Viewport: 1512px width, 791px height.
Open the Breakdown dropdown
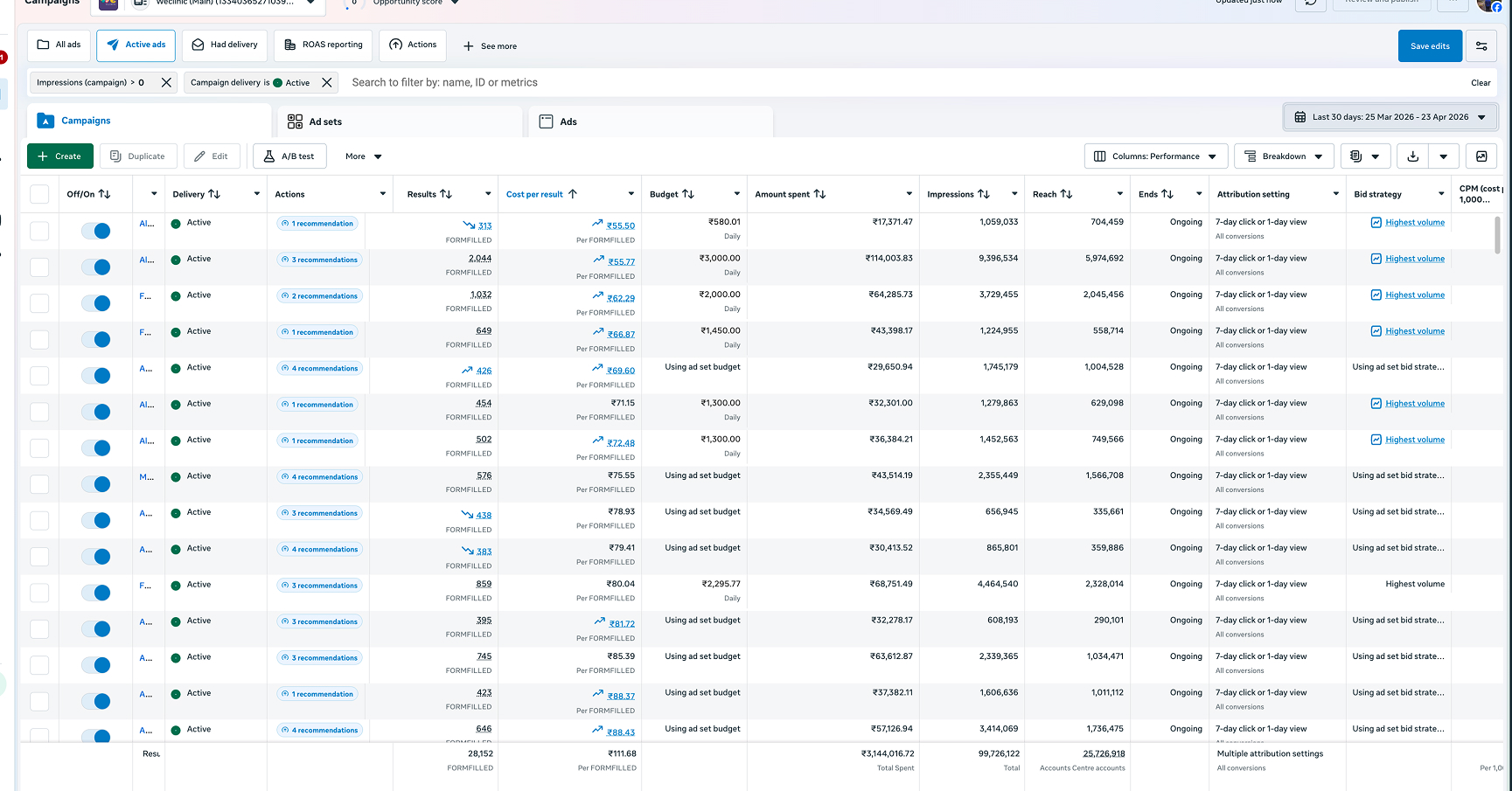click(x=1283, y=156)
